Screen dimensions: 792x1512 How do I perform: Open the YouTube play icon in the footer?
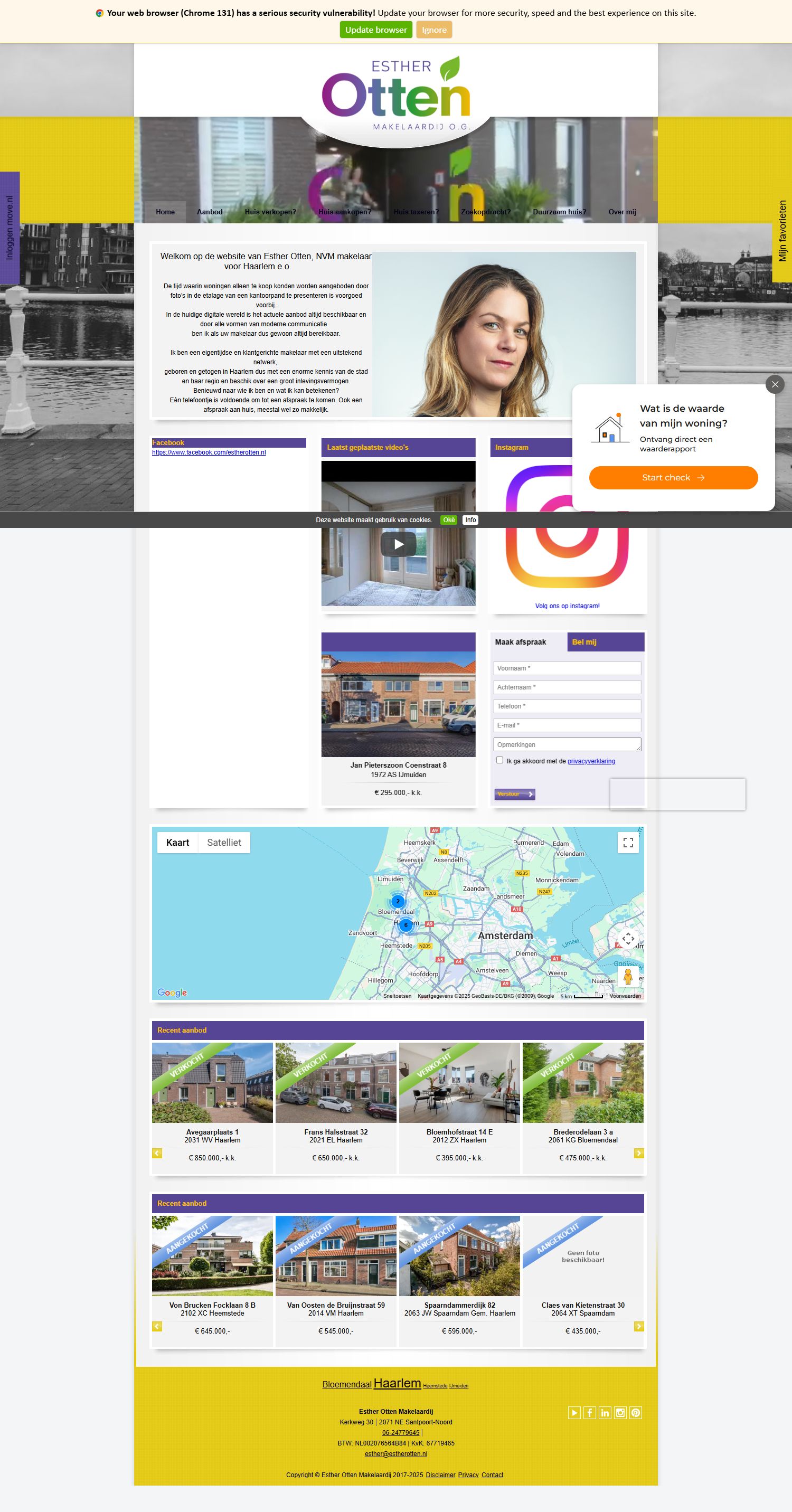coord(574,1413)
